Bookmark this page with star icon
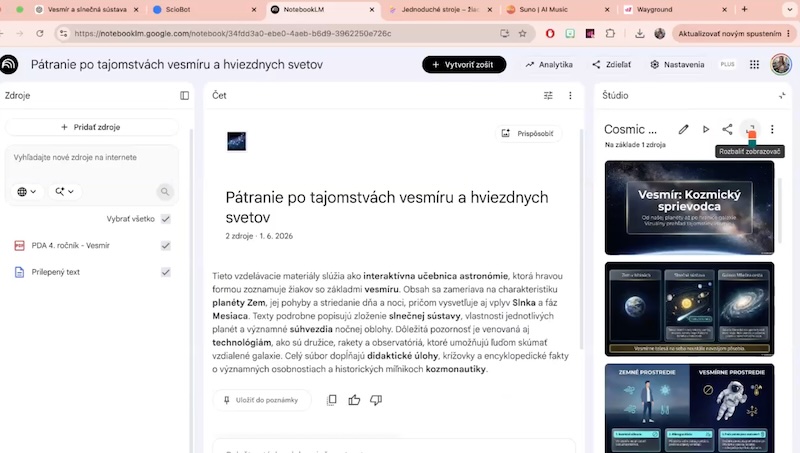 (x=522, y=34)
